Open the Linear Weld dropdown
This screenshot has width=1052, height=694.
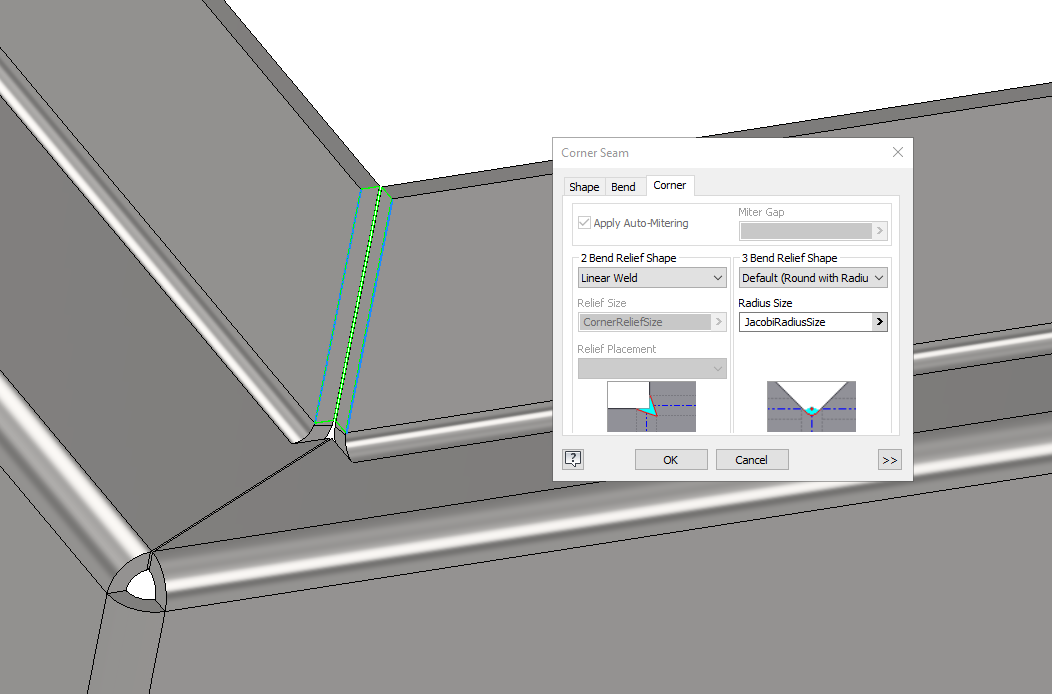point(651,276)
